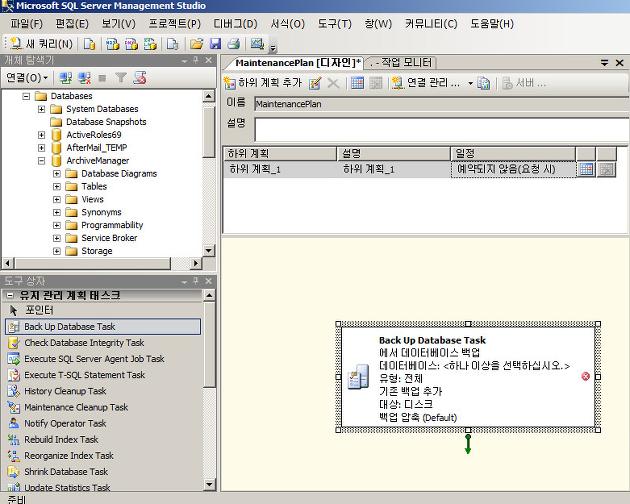Open the dropdown arrow beside 연결 관리
This screenshot has height=504, width=630.
coord(470,84)
